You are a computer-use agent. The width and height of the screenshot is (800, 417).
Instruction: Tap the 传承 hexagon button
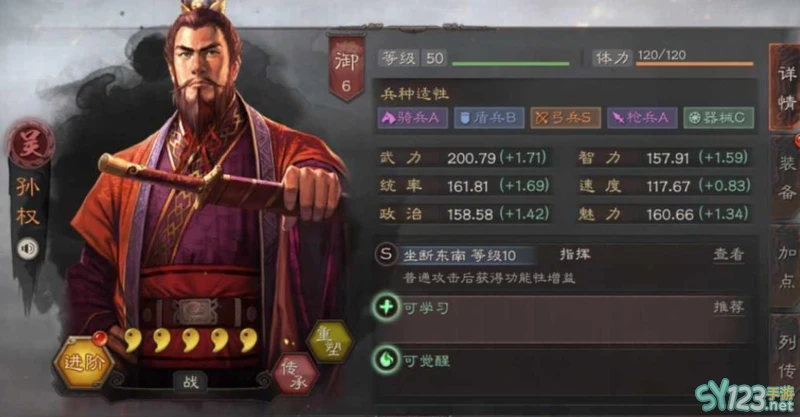click(296, 375)
